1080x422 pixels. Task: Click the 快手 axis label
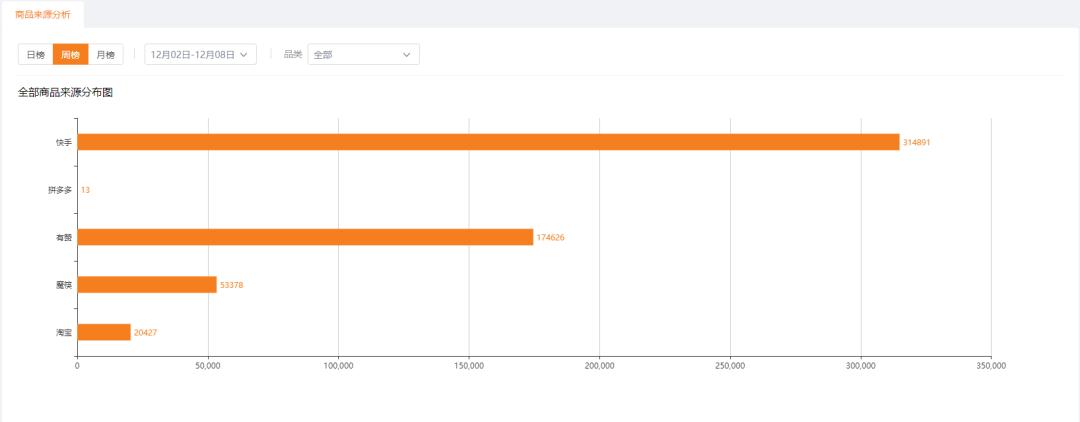(64, 142)
